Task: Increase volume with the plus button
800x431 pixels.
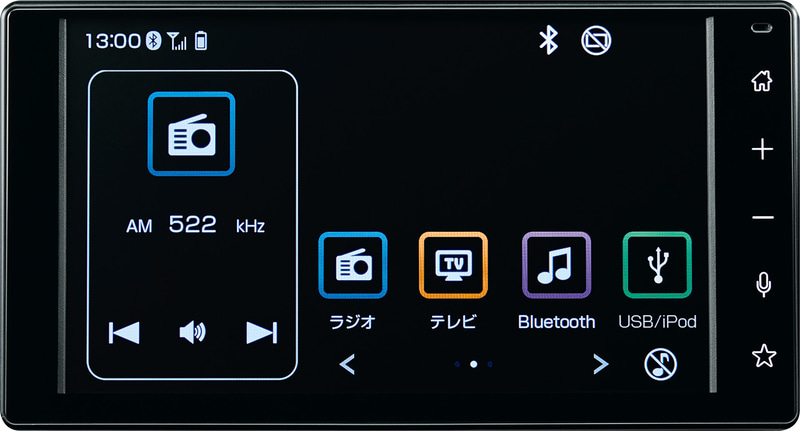Action: click(x=762, y=149)
